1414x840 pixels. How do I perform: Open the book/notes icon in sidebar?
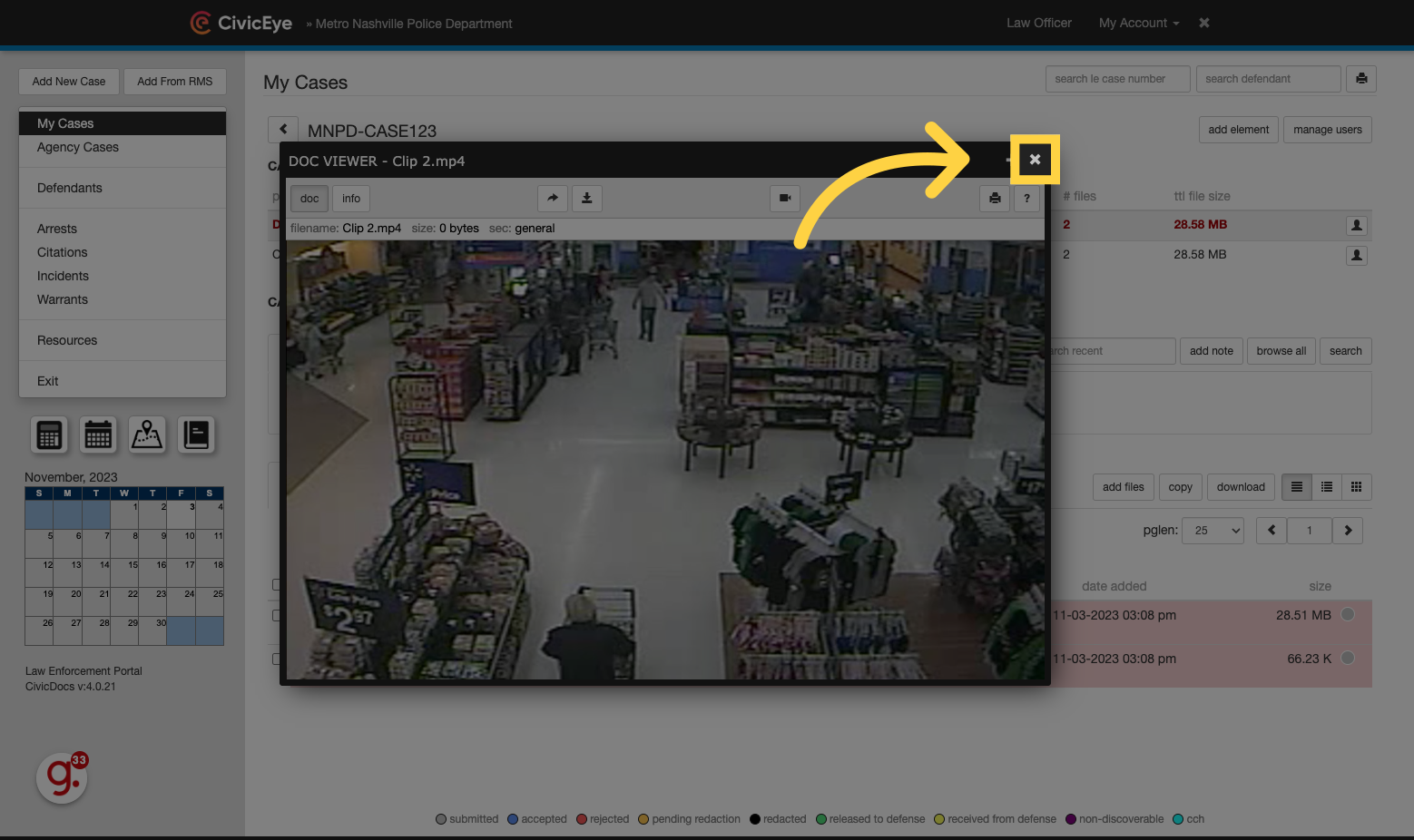pos(196,435)
